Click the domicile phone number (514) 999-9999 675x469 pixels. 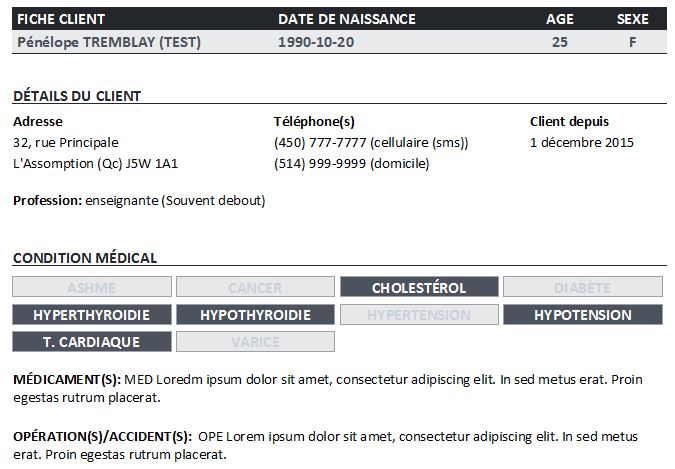tap(320, 163)
